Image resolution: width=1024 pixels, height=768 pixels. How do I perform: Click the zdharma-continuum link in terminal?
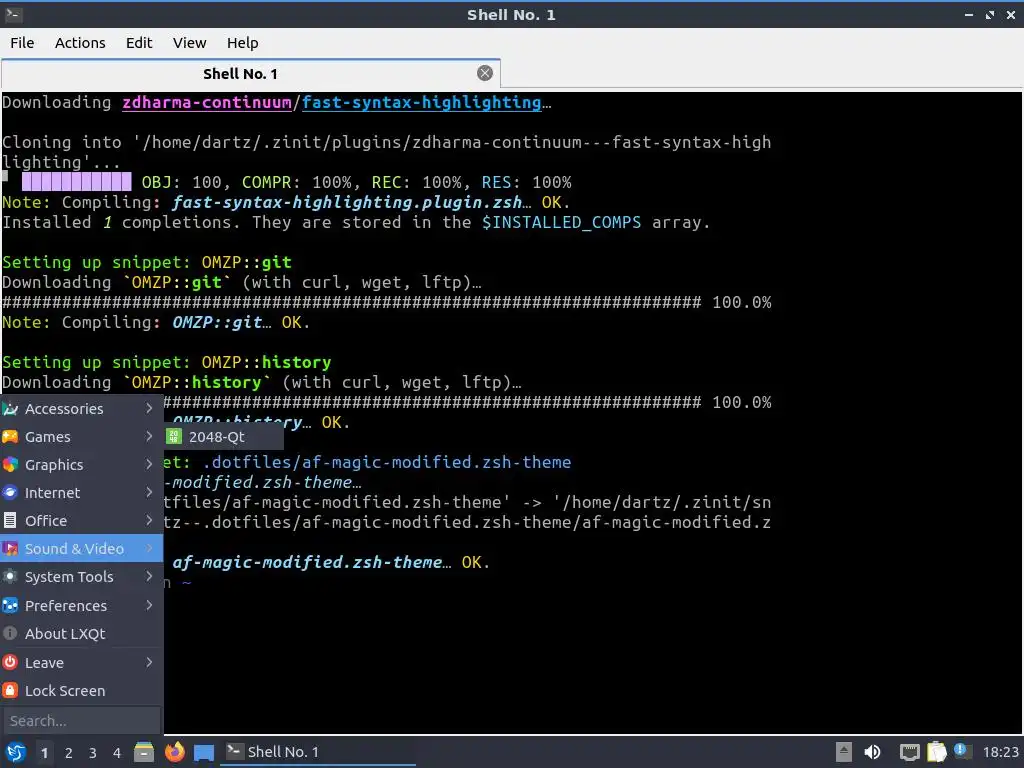click(x=207, y=103)
